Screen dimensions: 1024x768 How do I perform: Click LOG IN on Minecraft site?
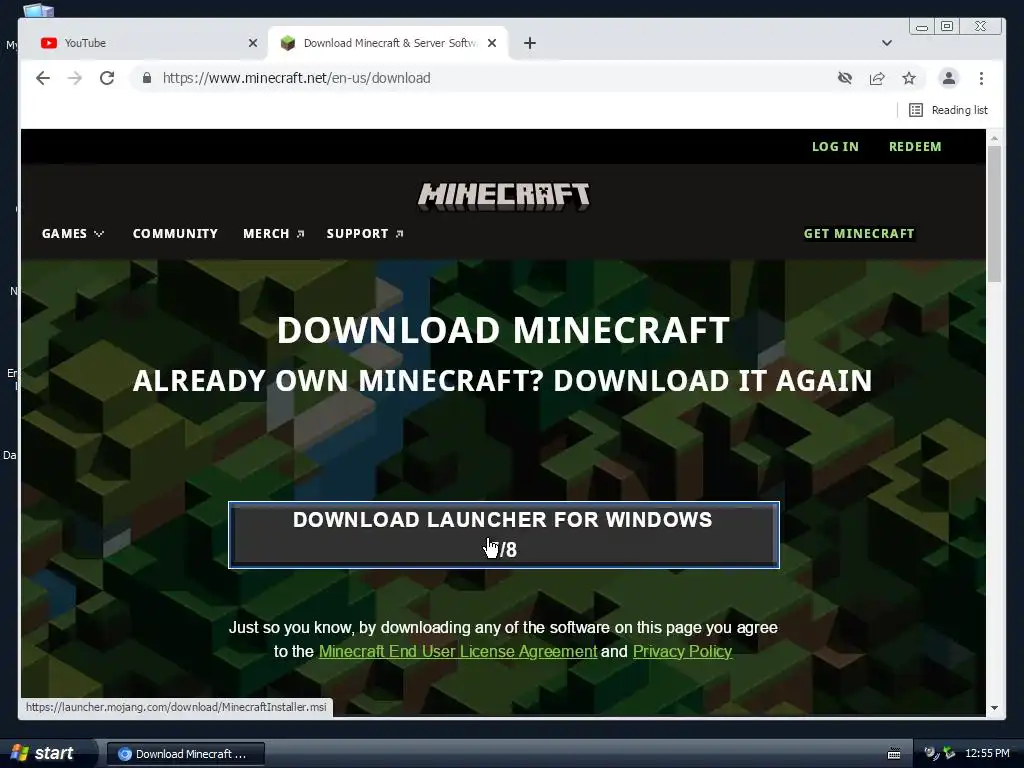[835, 147]
